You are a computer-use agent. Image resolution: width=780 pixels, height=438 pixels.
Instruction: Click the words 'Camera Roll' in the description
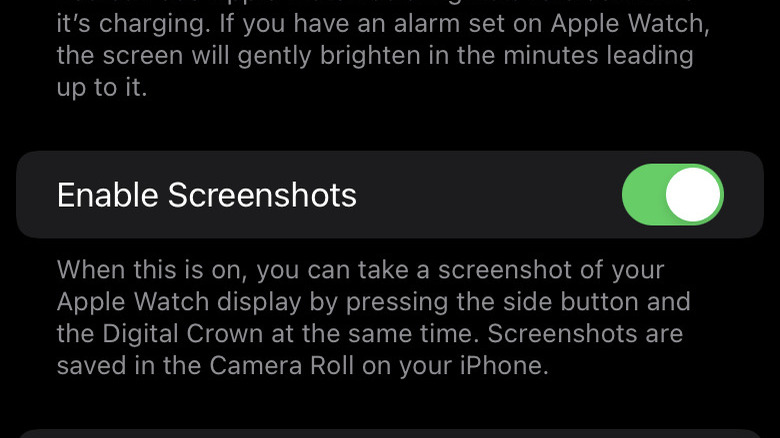(x=281, y=365)
